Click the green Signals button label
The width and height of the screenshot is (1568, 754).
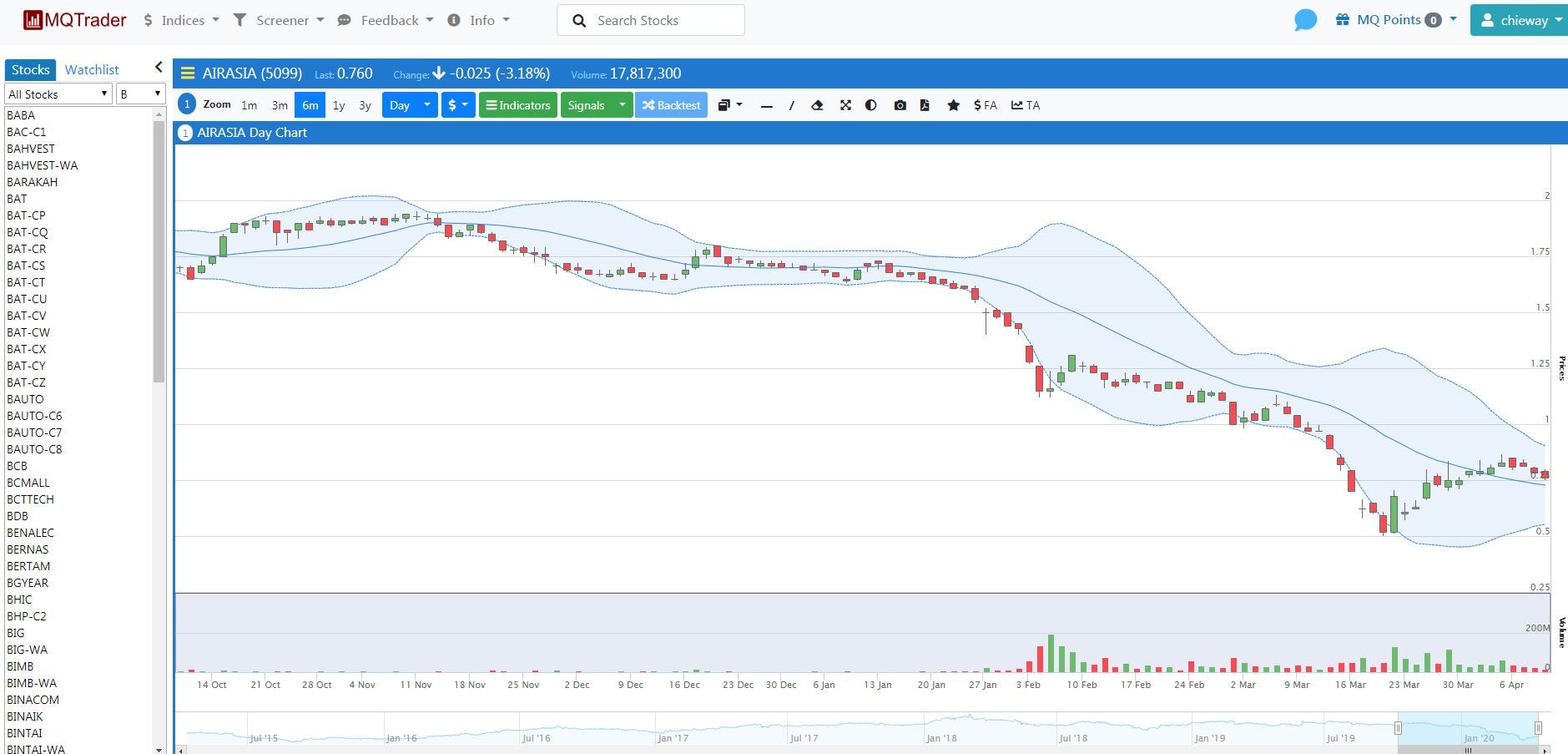coord(586,105)
